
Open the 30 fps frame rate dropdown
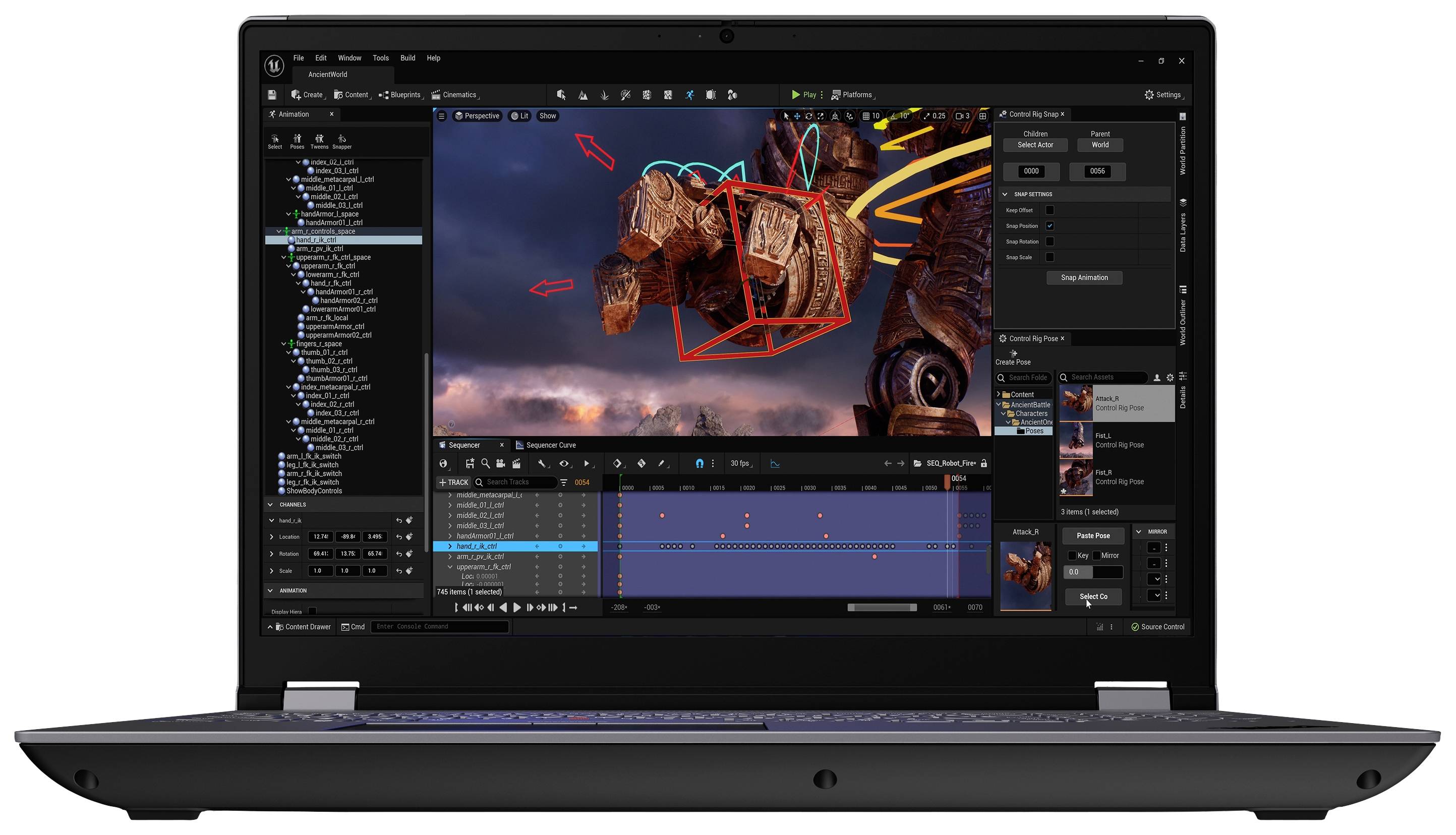(741, 463)
